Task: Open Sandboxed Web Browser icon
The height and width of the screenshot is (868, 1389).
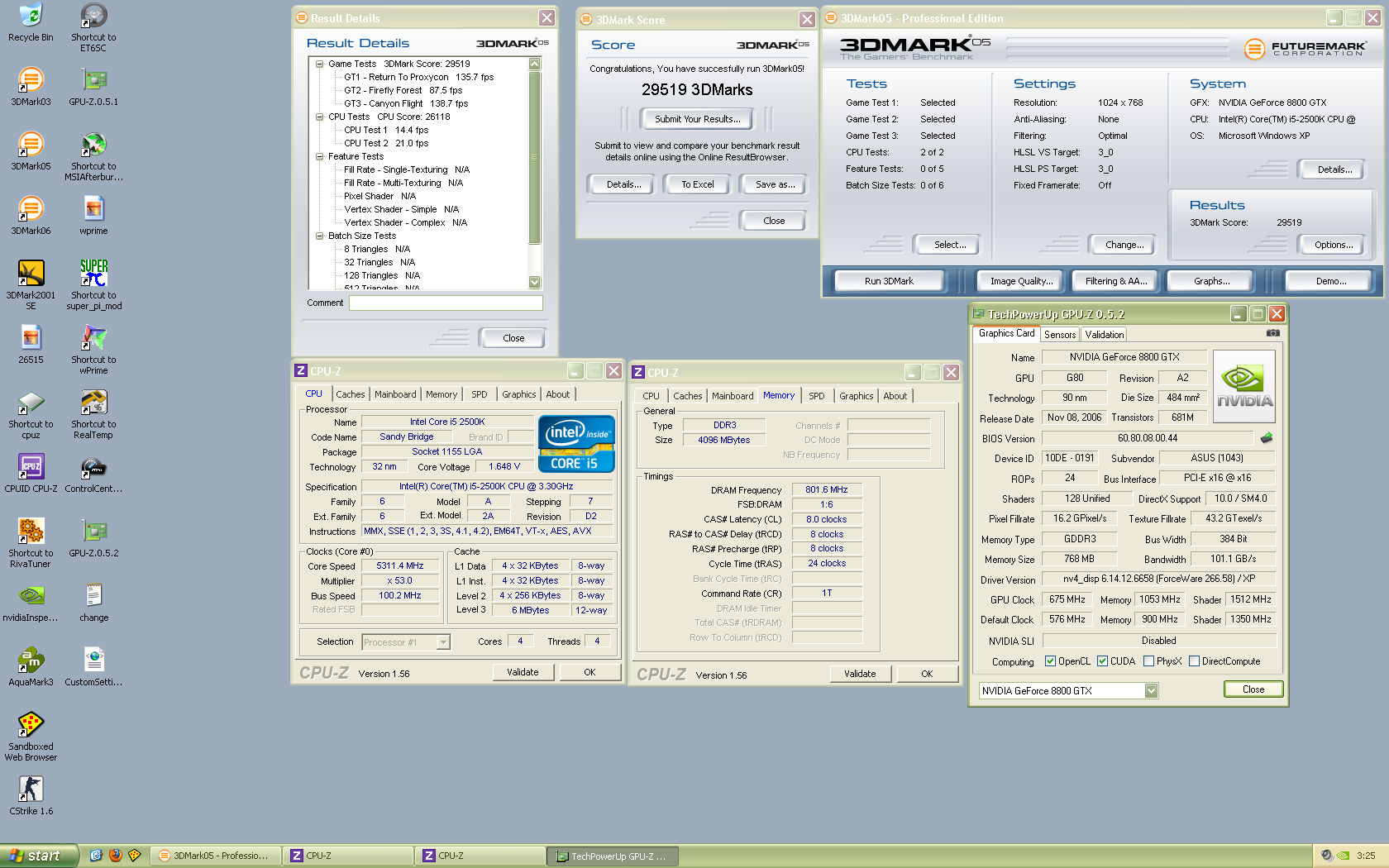Action: click(31, 737)
